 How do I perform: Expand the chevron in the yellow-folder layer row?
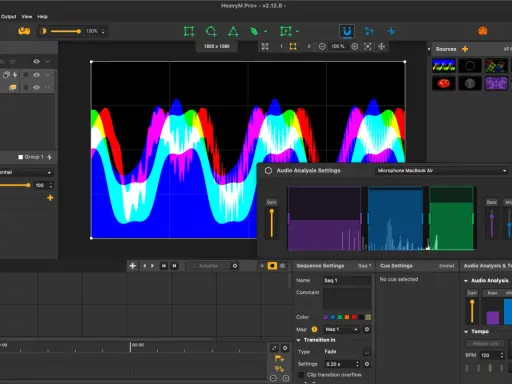tap(47, 87)
